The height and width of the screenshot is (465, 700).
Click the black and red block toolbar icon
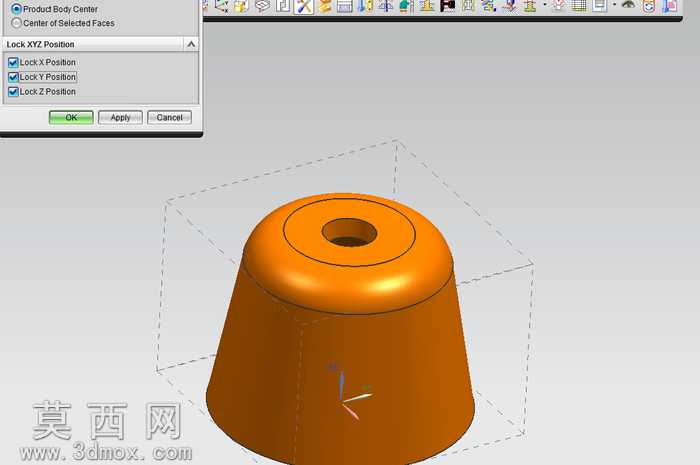pyautogui.click(x=448, y=6)
